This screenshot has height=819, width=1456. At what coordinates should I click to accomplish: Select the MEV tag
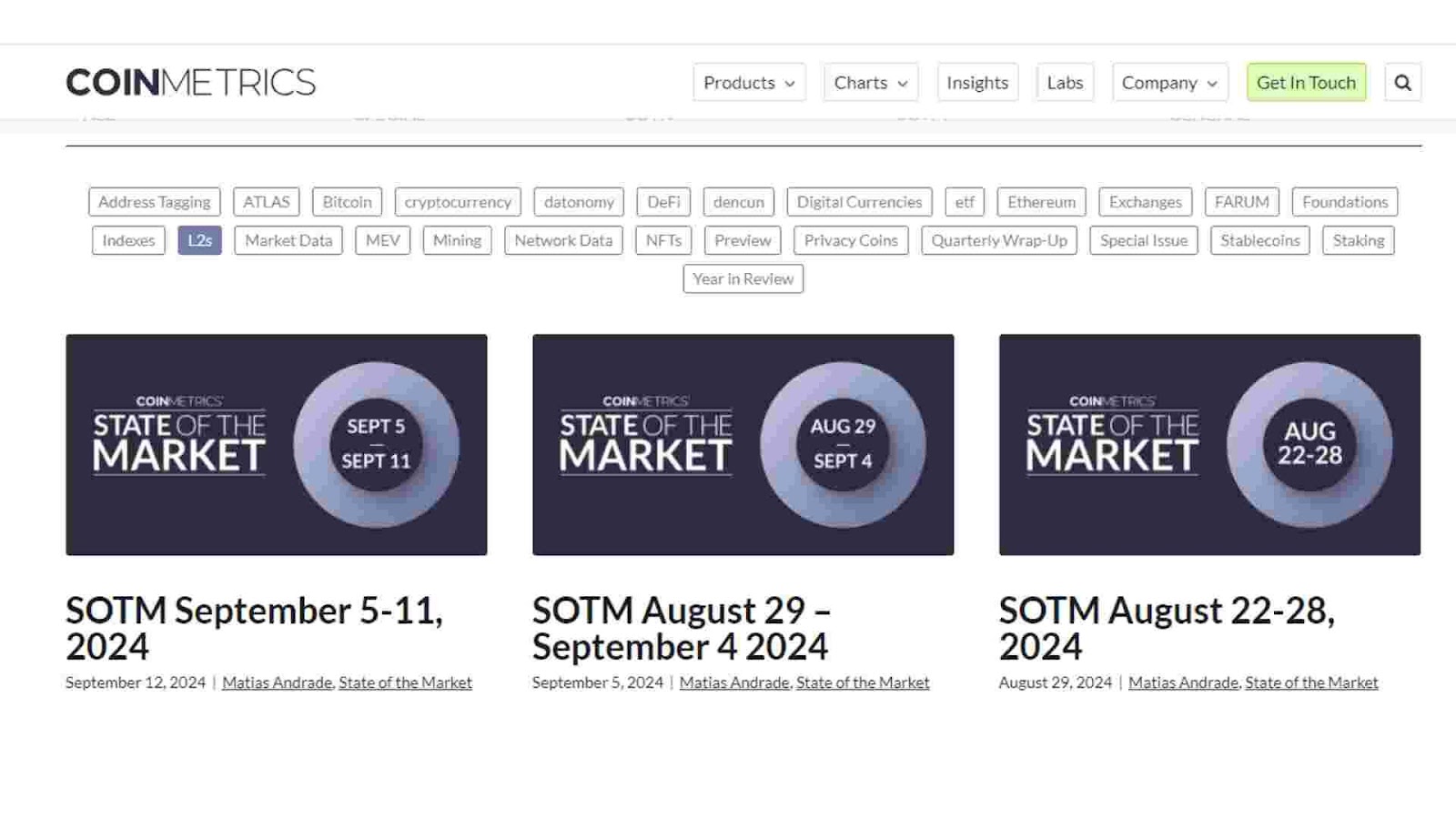click(382, 240)
